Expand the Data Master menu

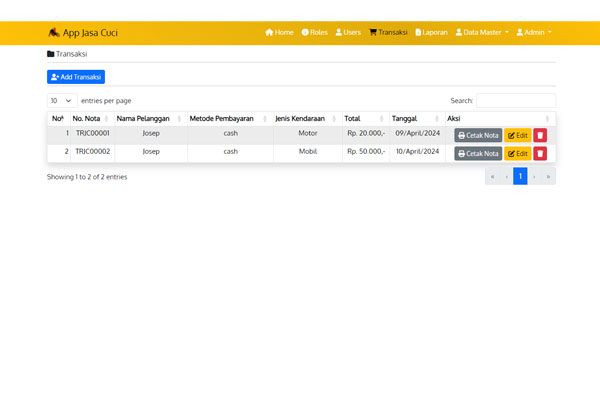pyautogui.click(x=482, y=33)
